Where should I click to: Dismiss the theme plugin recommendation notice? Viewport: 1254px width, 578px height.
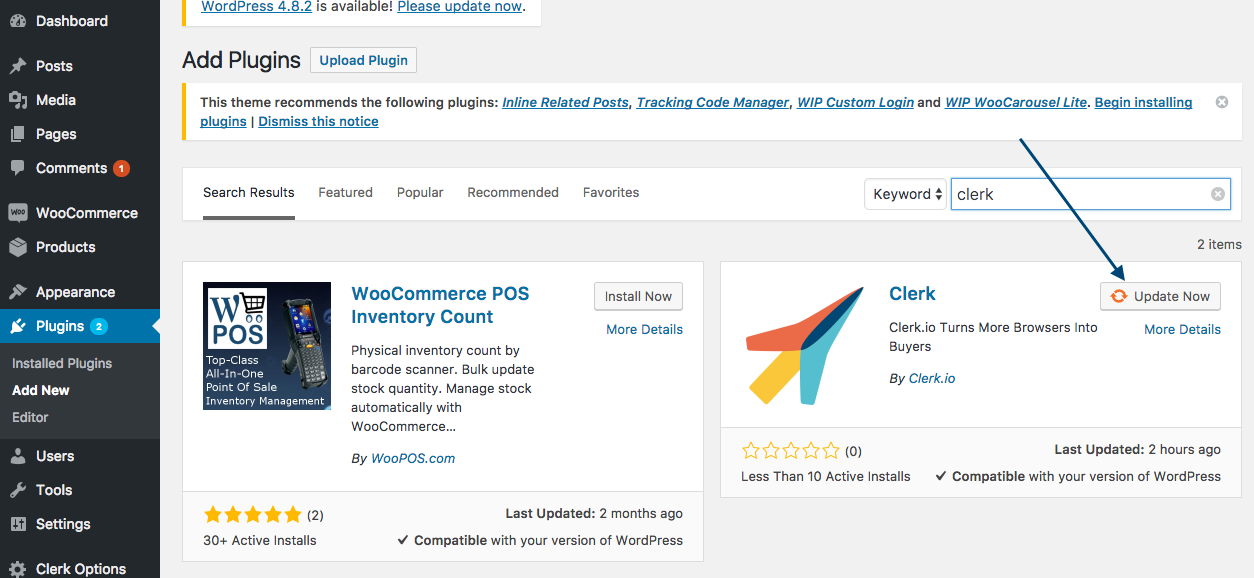point(1221,102)
